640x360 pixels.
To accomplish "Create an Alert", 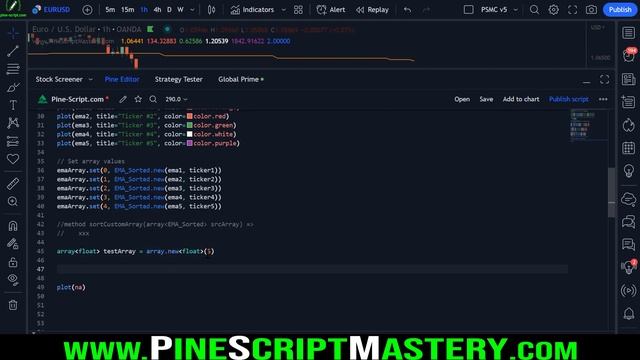I will [x=331, y=10].
